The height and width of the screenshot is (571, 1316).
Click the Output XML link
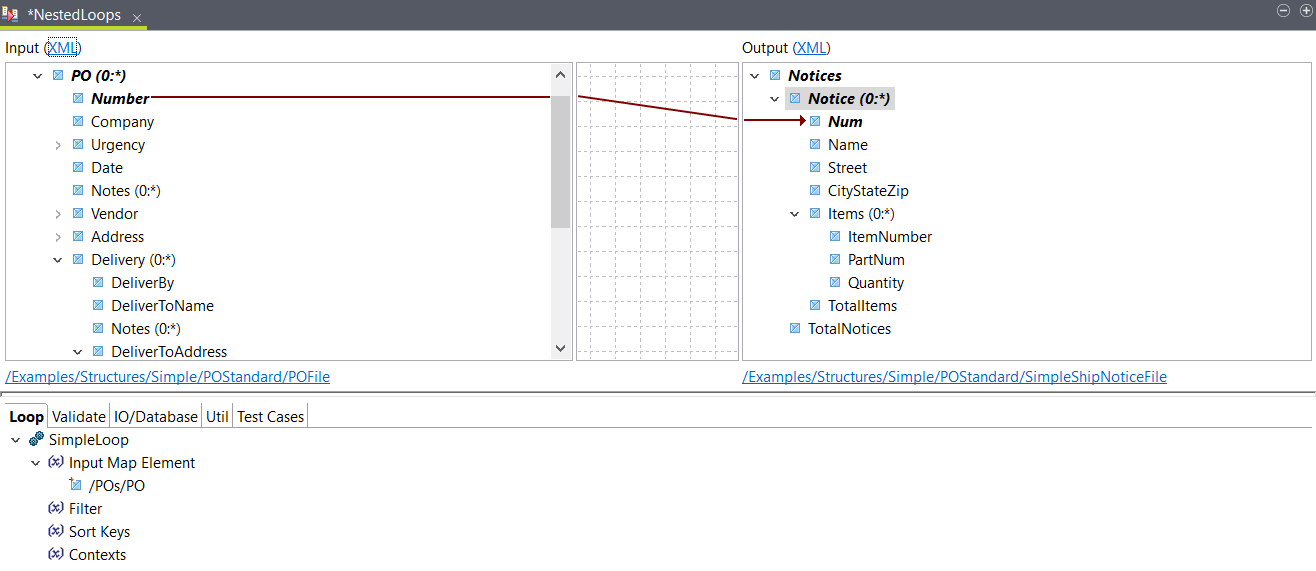(x=811, y=48)
